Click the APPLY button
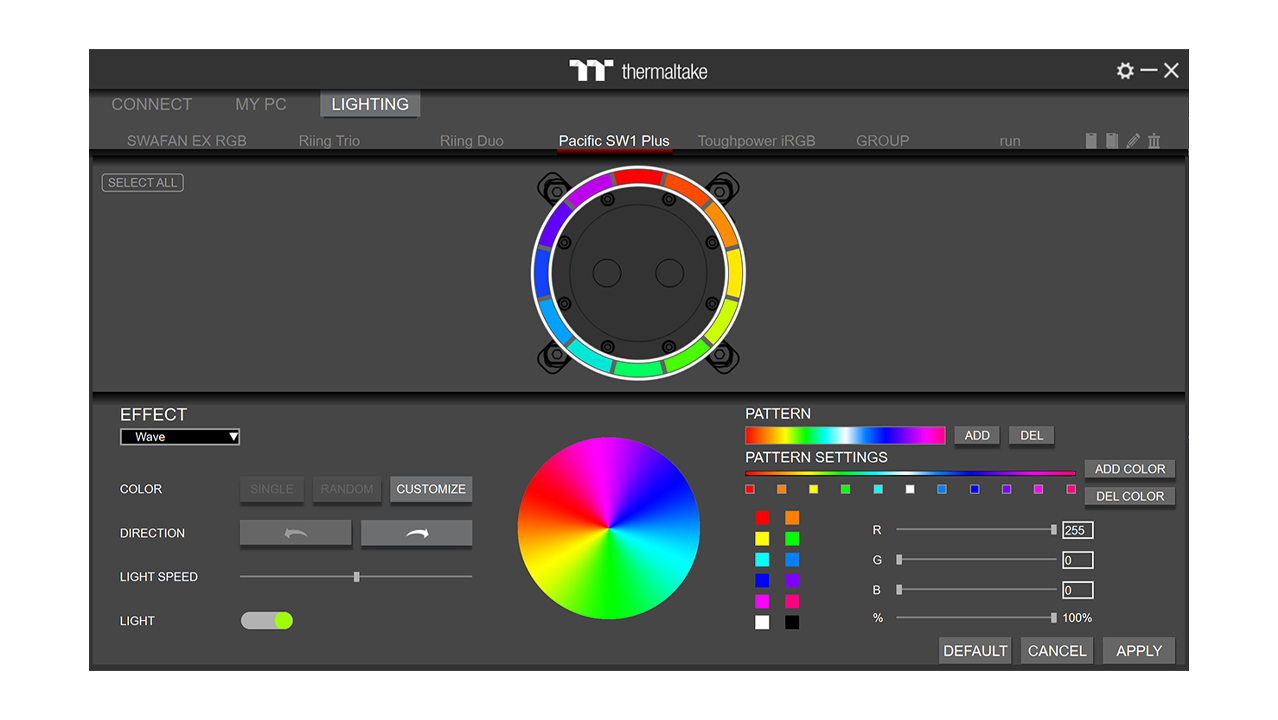This screenshot has width=1278, height=720. [x=1139, y=651]
